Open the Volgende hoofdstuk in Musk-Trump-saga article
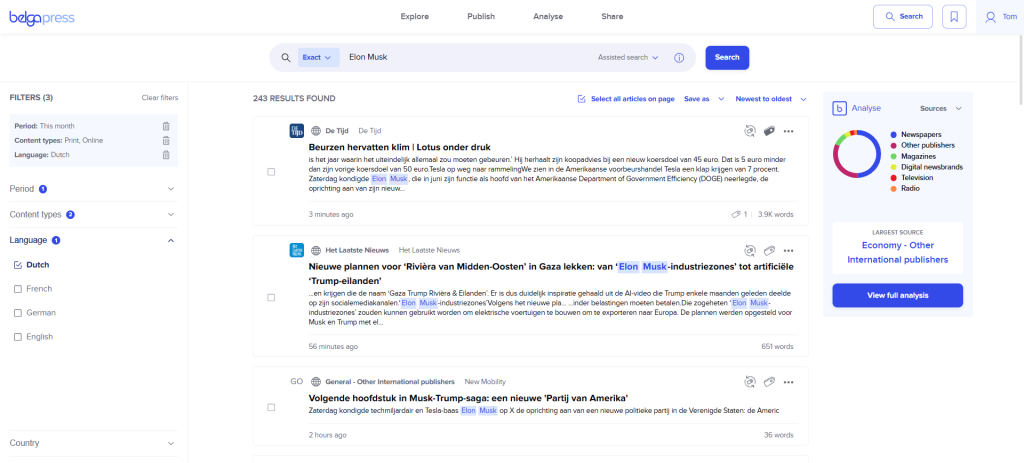 (468, 398)
